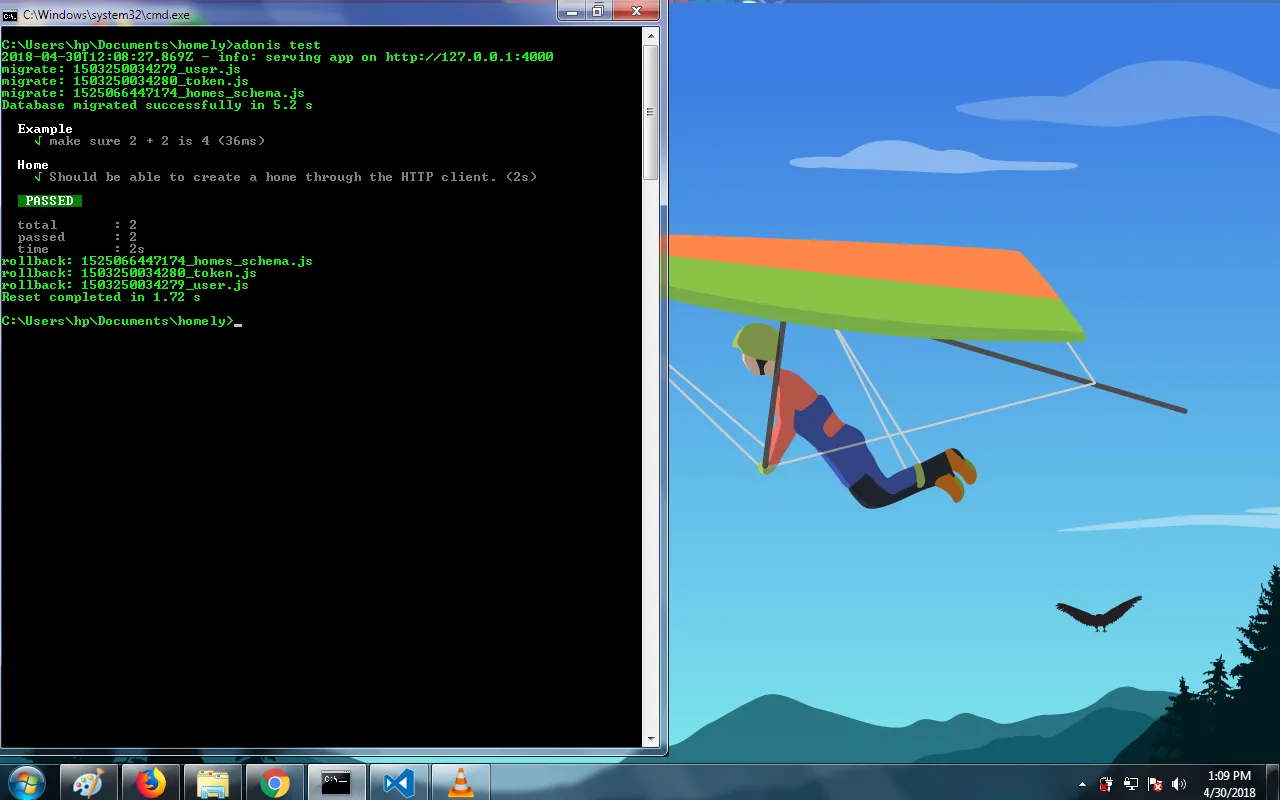Maximize the cmd.exe window
The image size is (1280, 800).
598,11
